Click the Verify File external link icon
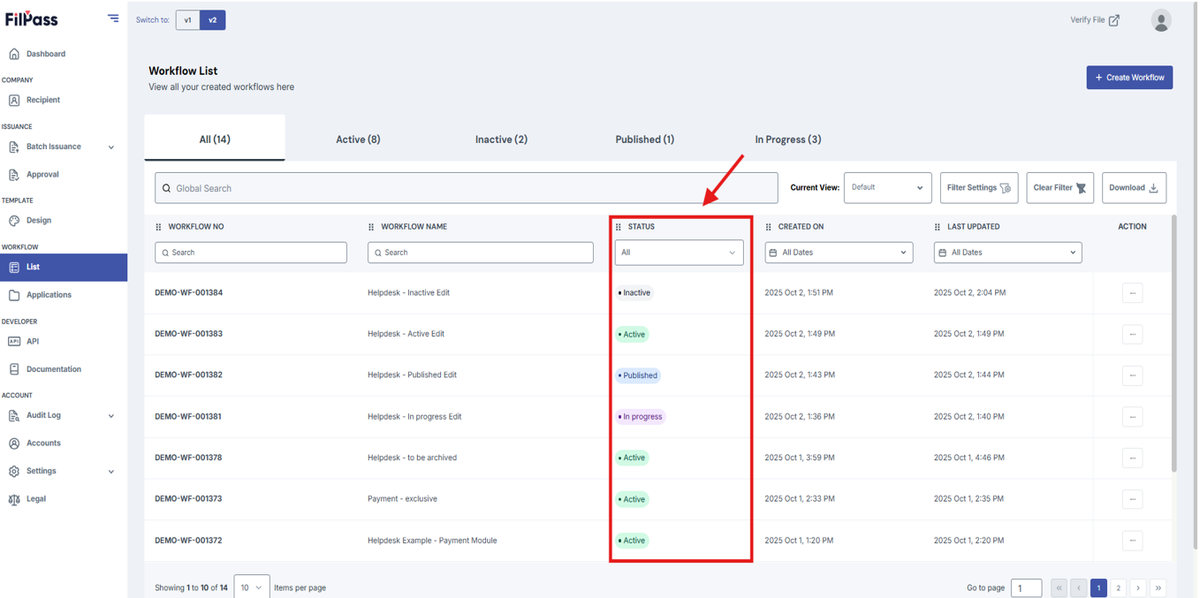Viewport: 1200px width, 598px height. 1114,20
